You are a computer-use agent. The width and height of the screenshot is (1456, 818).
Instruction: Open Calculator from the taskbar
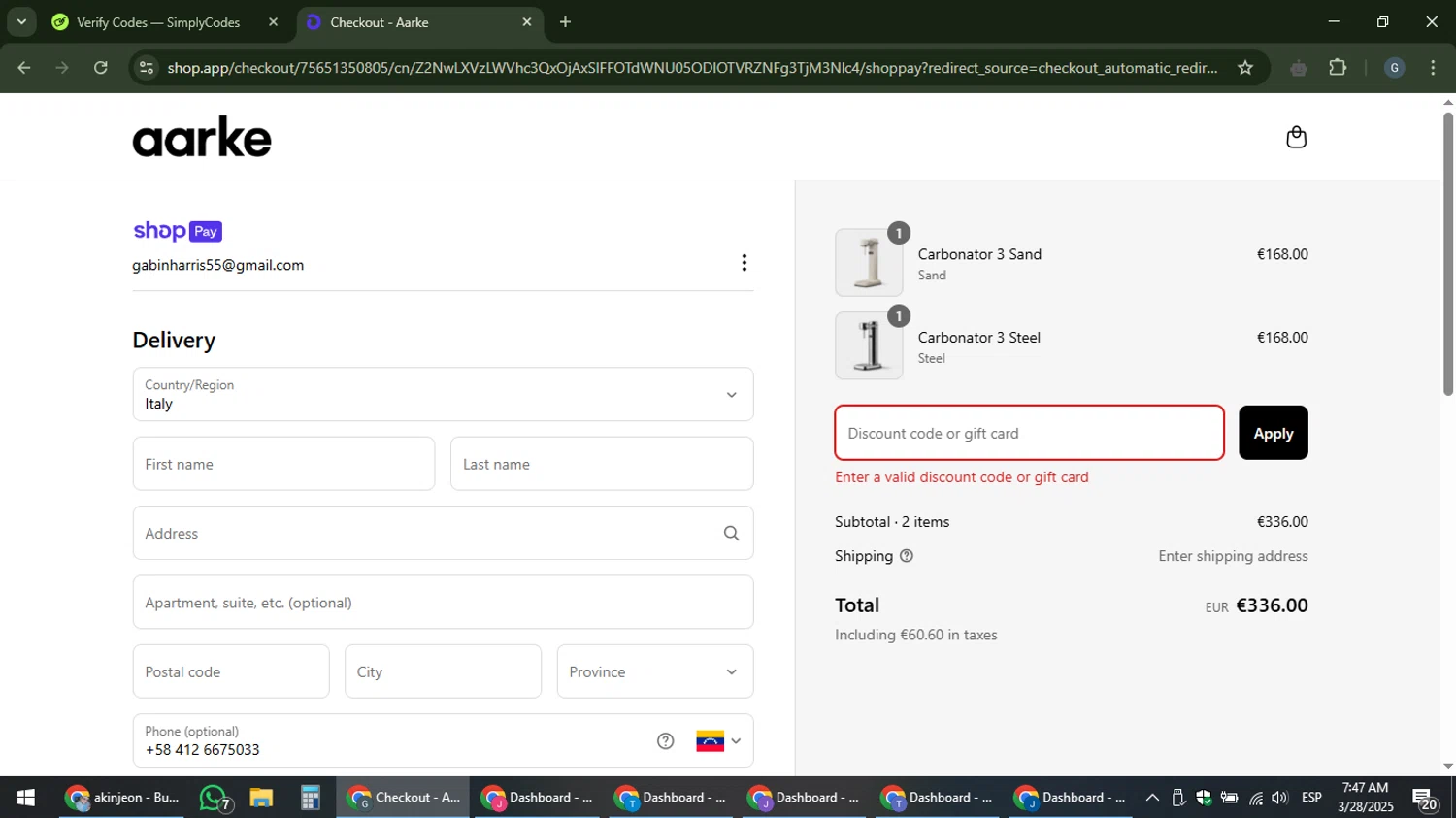[x=310, y=798]
